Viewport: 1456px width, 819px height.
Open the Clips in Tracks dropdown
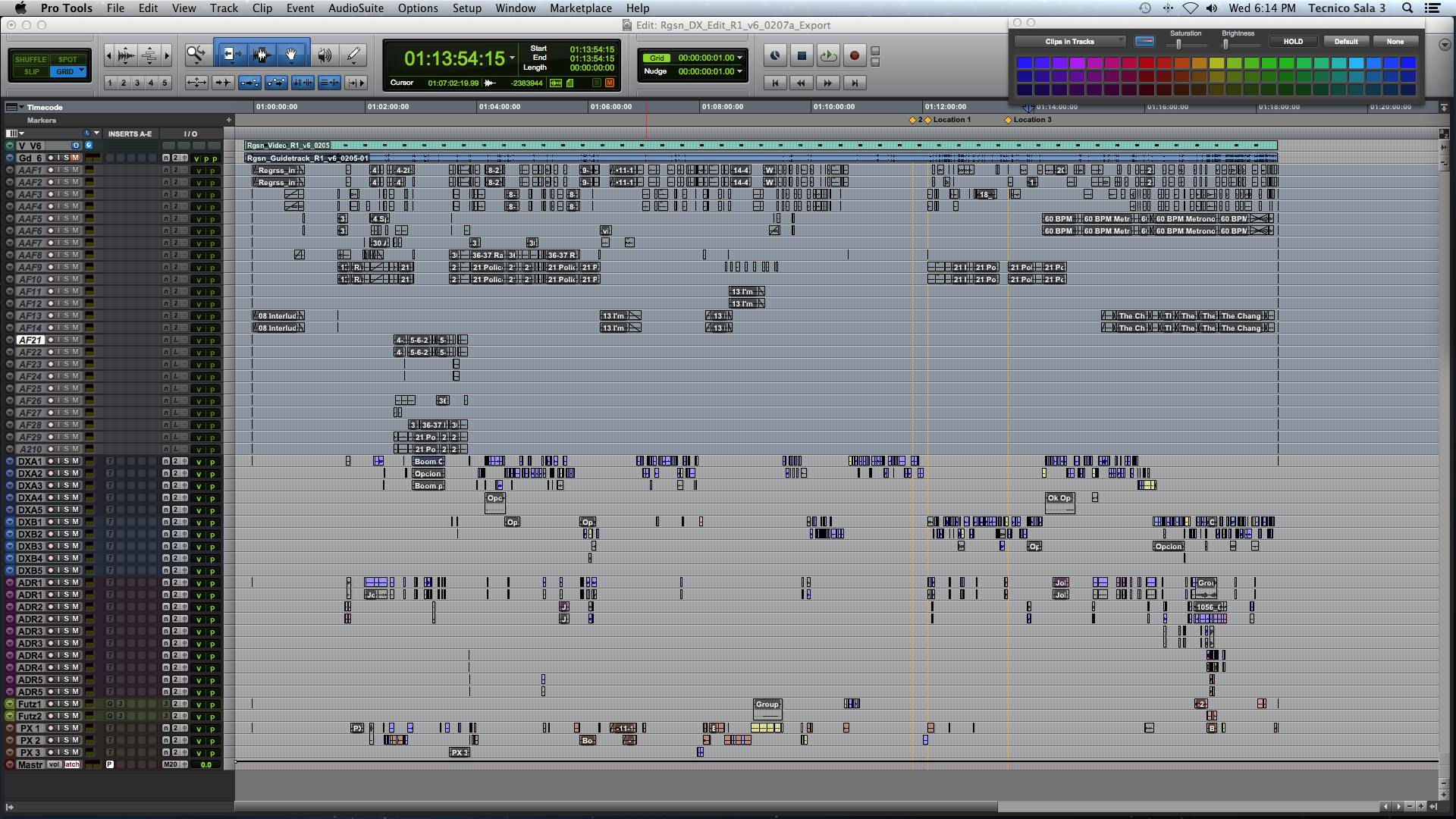coord(1070,42)
